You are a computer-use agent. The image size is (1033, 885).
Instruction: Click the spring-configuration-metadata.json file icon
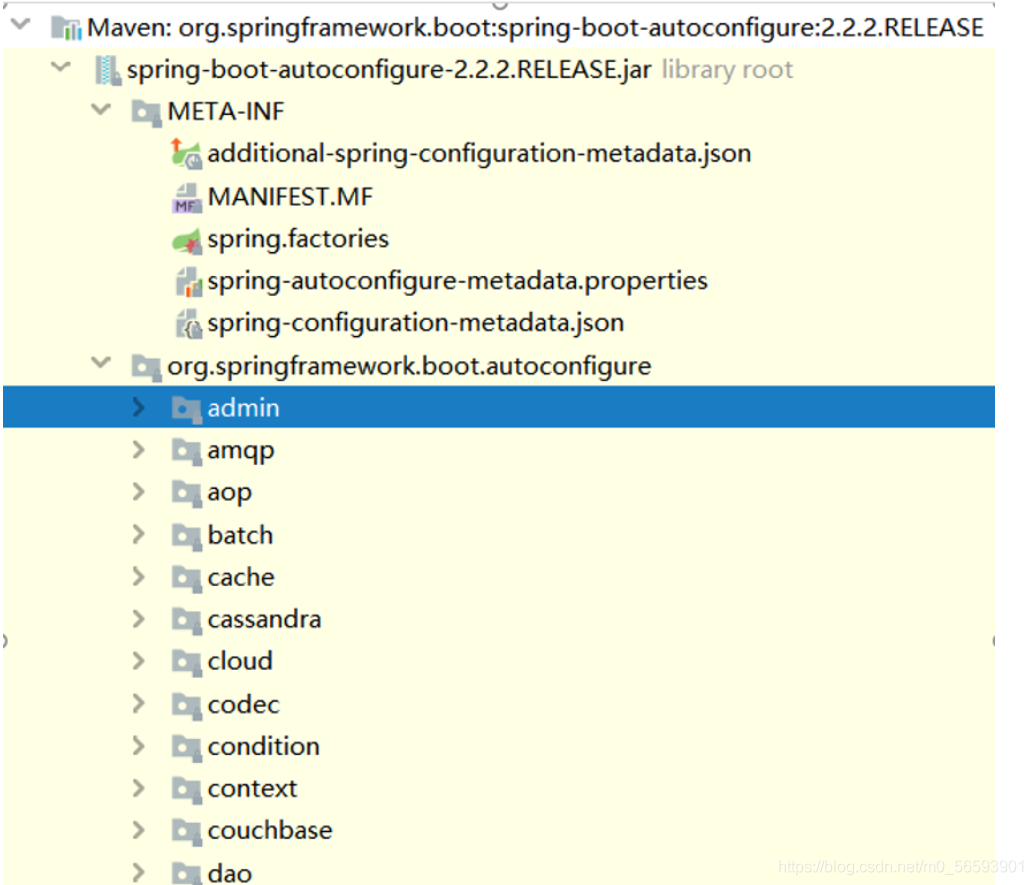pos(188,324)
